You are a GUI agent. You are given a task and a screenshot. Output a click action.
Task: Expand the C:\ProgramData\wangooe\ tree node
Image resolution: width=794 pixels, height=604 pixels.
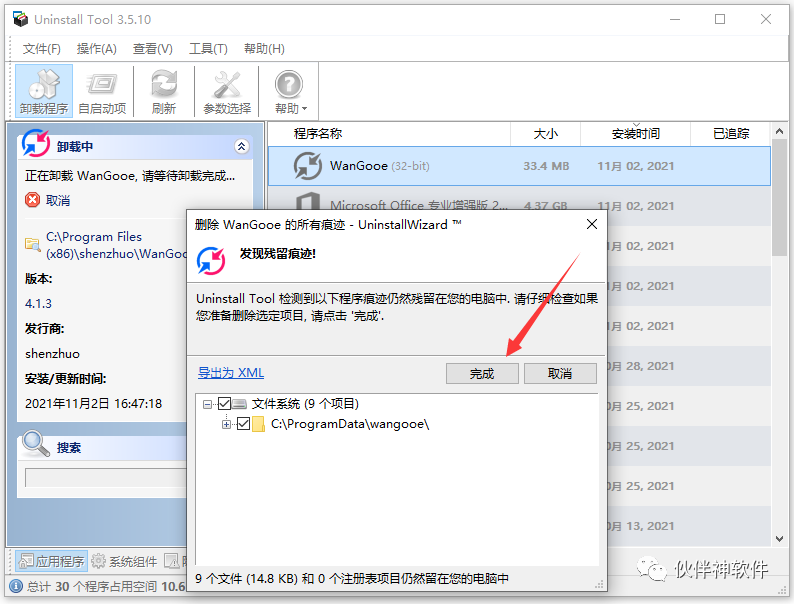226,424
